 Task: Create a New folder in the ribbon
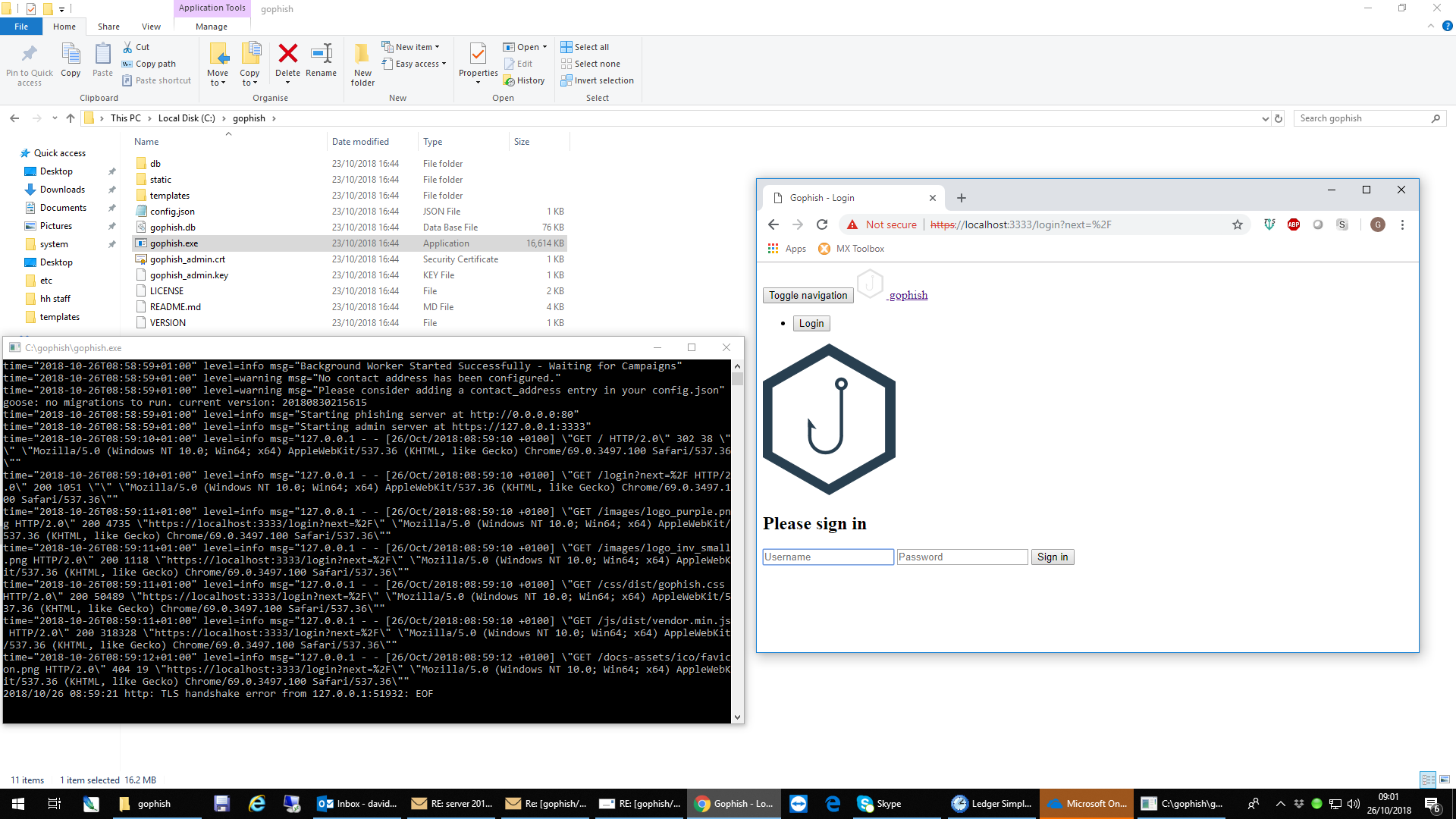coord(362,64)
